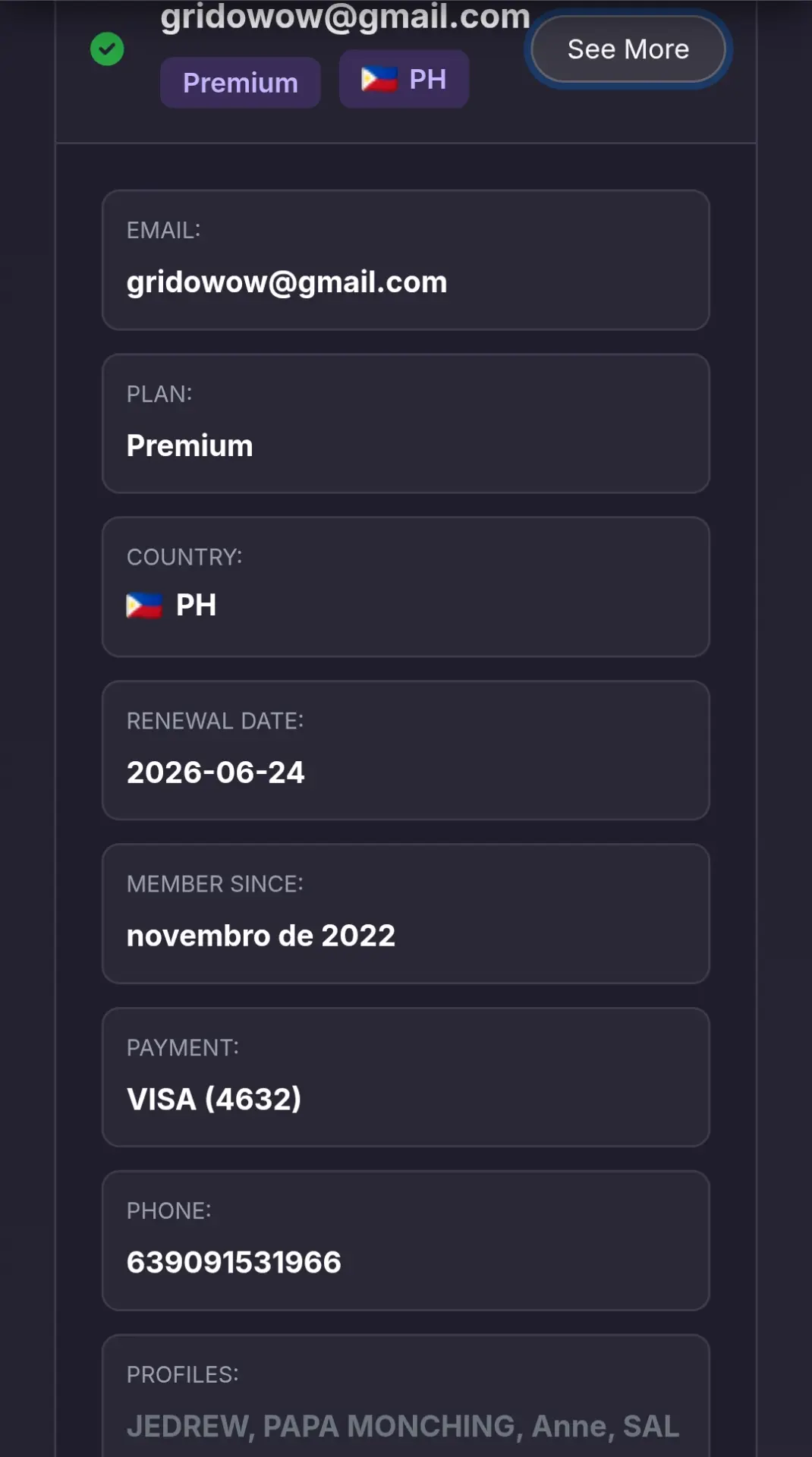Click the novembro de 2022 text
812x1457 pixels.
pyautogui.click(x=261, y=936)
